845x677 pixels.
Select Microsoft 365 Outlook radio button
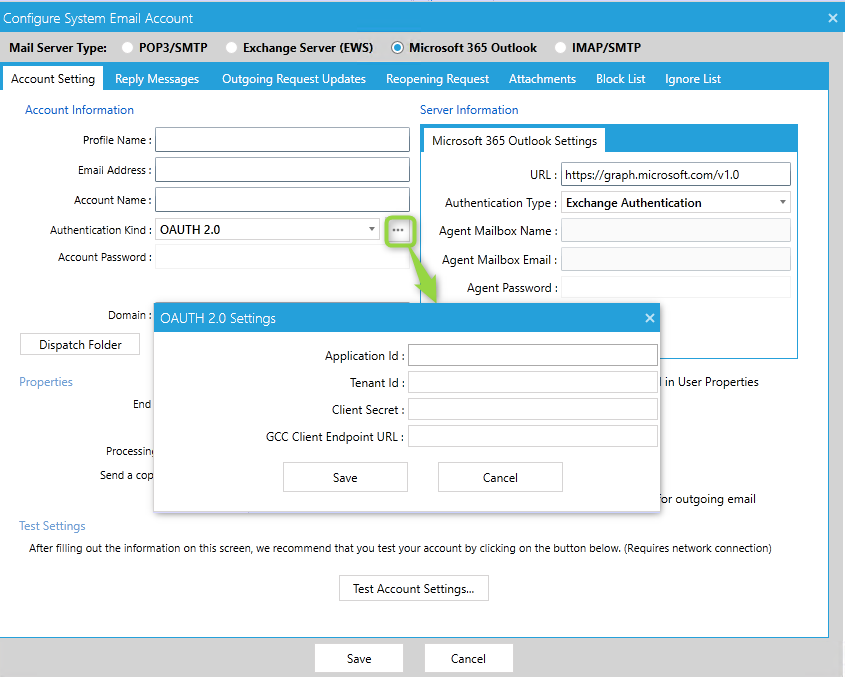397,47
